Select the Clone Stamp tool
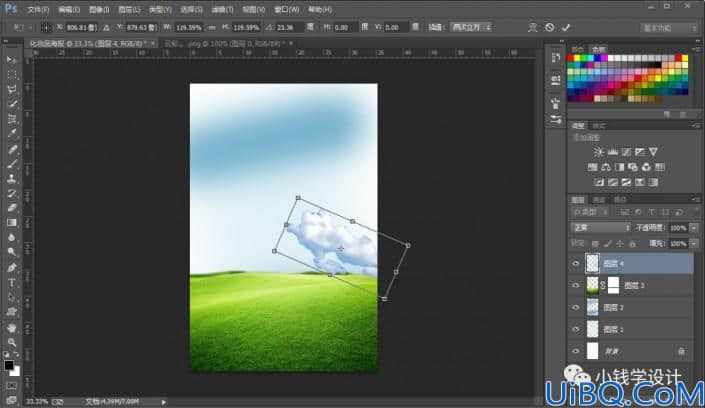 [11, 179]
